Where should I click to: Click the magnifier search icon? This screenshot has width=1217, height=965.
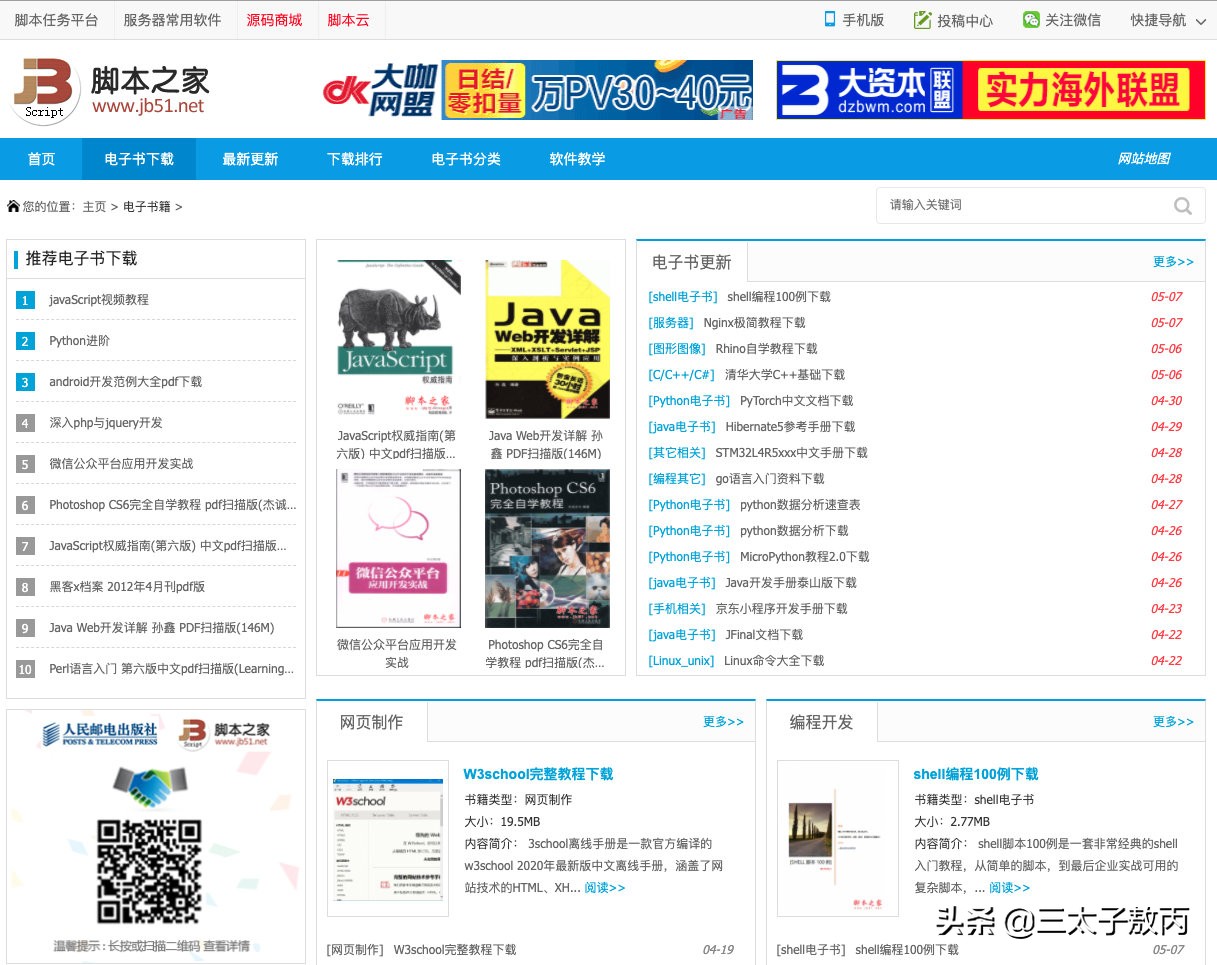[1183, 206]
